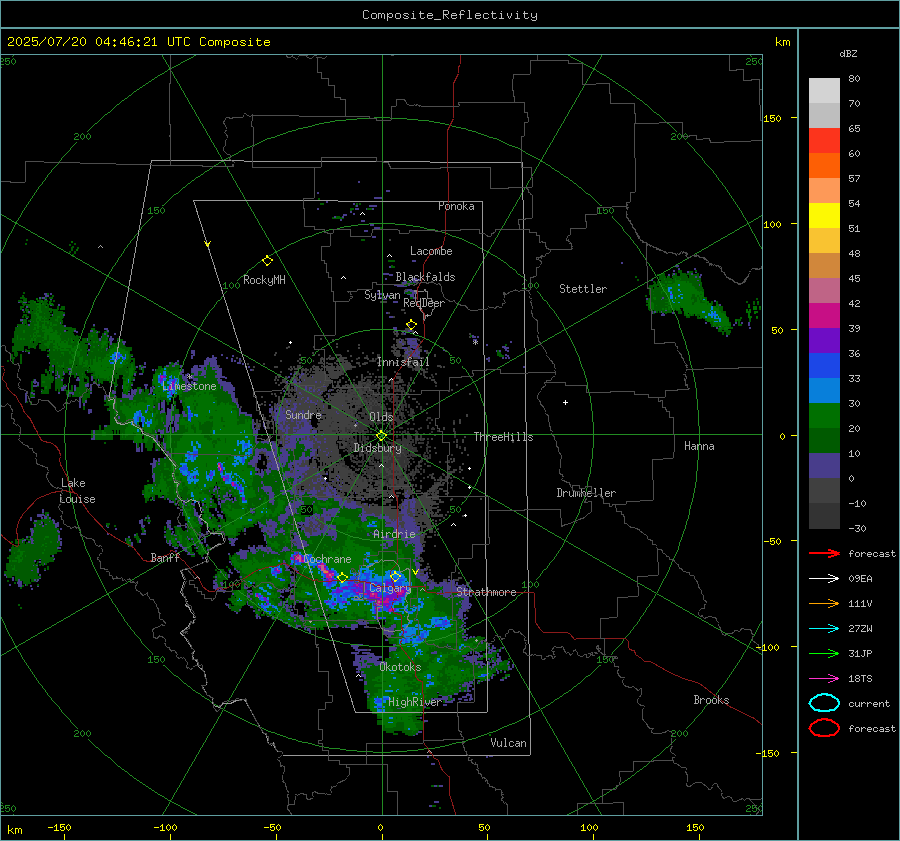Viewport: 900px width, 841px height.
Task: Click the yellow diamond above Calgary label
Action: coord(395,576)
